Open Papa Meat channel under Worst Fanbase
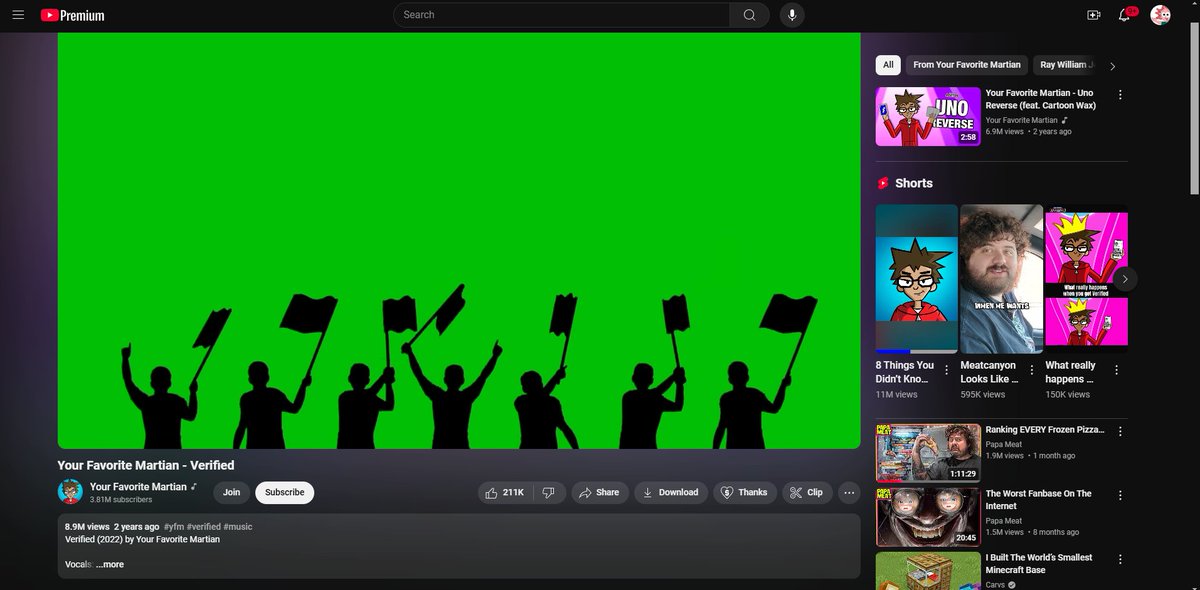 click(1004, 520)
